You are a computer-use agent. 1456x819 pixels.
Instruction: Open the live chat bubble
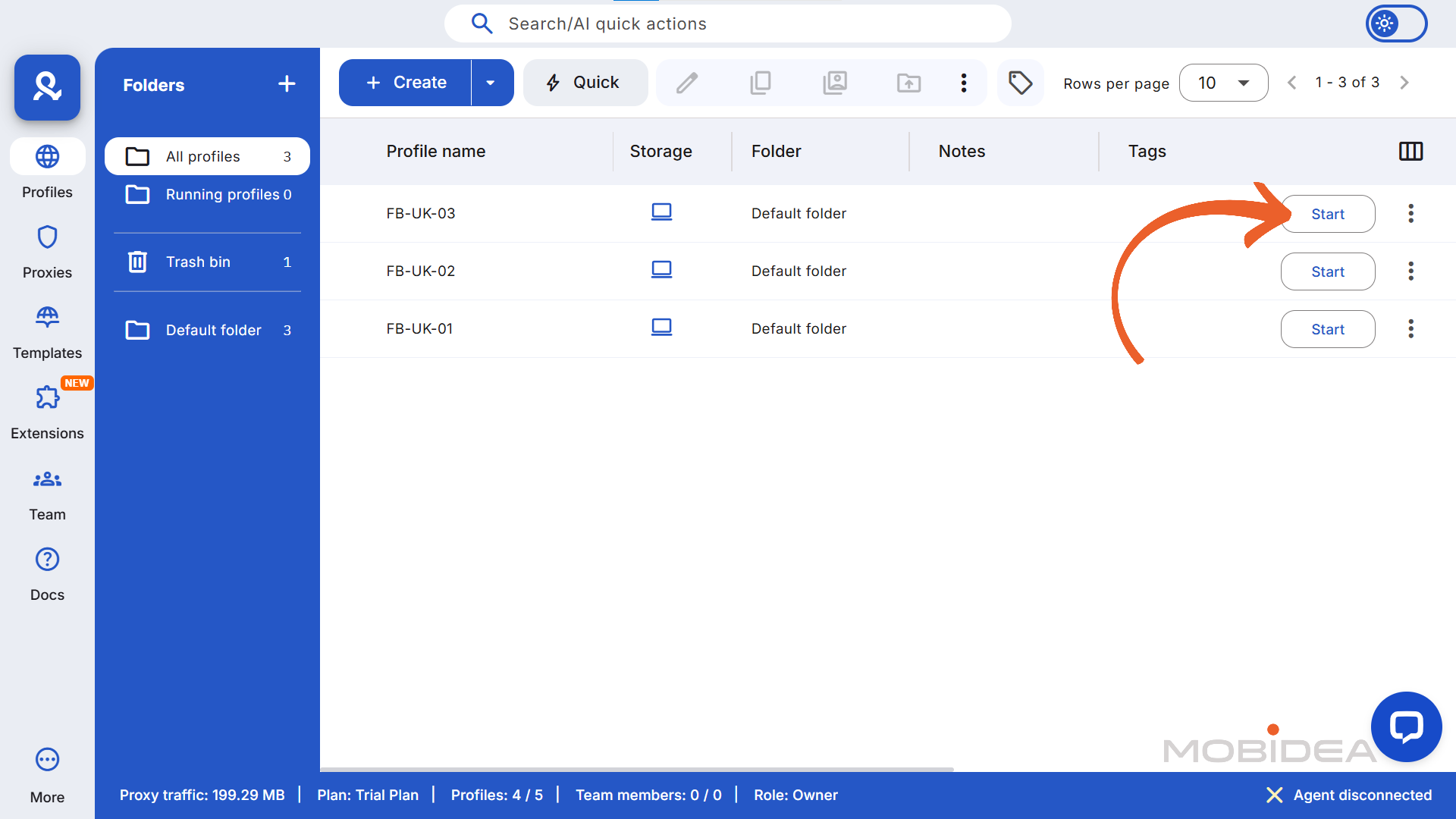pos(1406,726)
